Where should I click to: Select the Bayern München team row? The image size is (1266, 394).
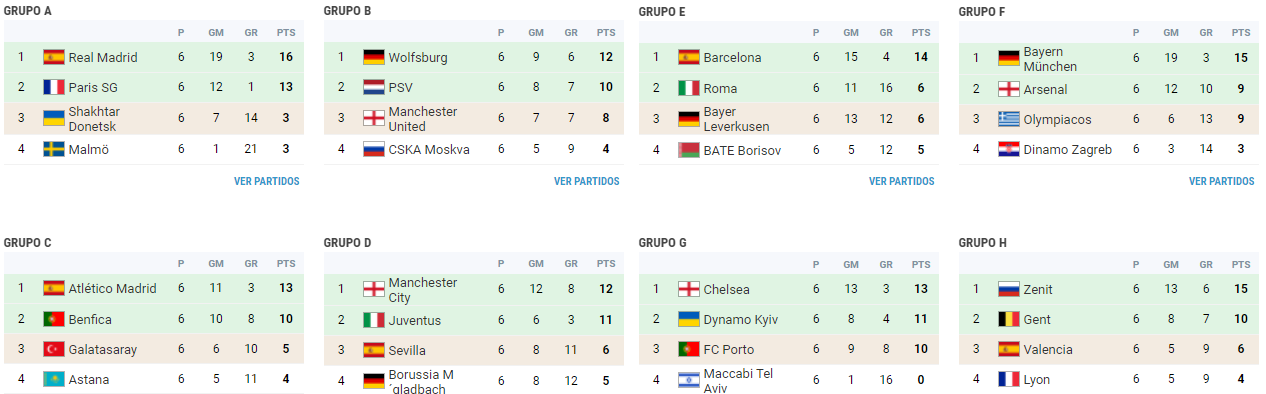click(1107, 58)
